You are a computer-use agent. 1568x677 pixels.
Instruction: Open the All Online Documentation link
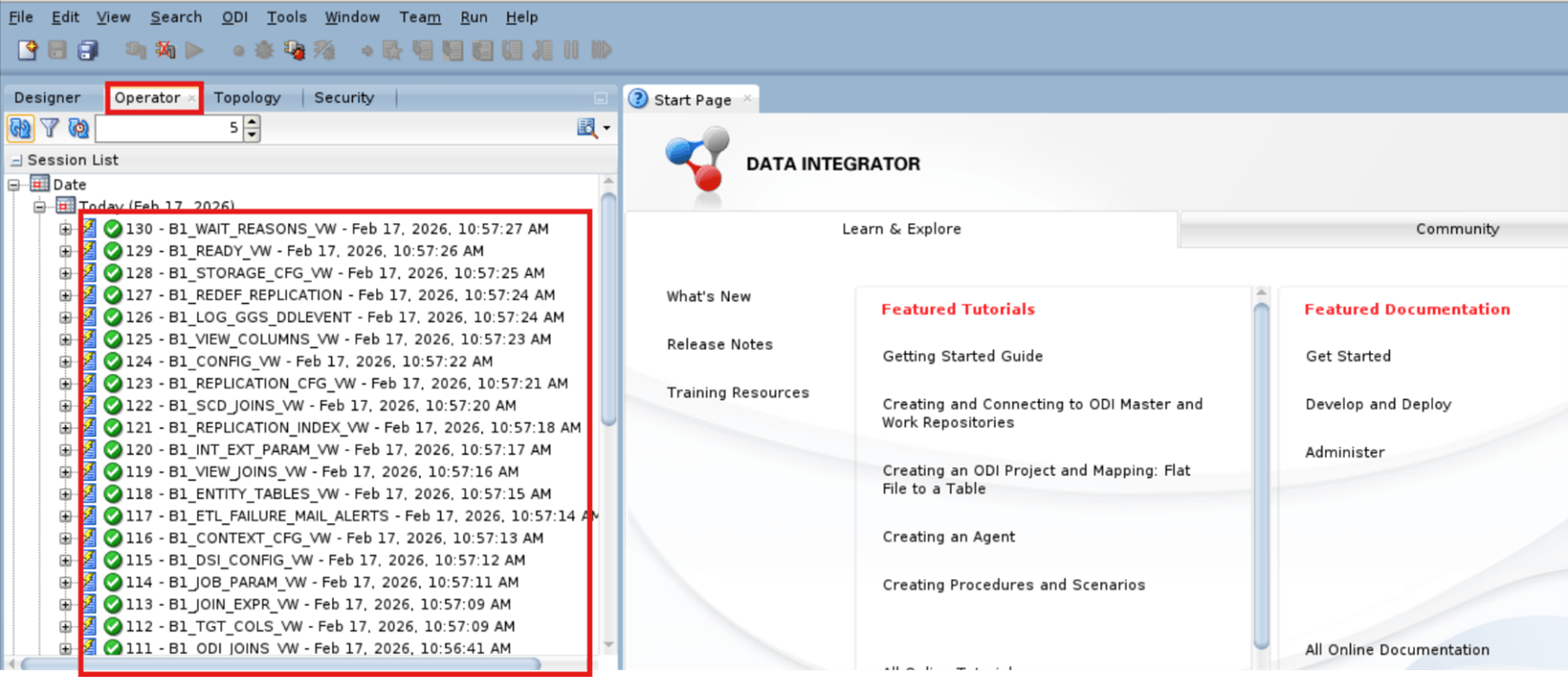tap(1397, 649)
